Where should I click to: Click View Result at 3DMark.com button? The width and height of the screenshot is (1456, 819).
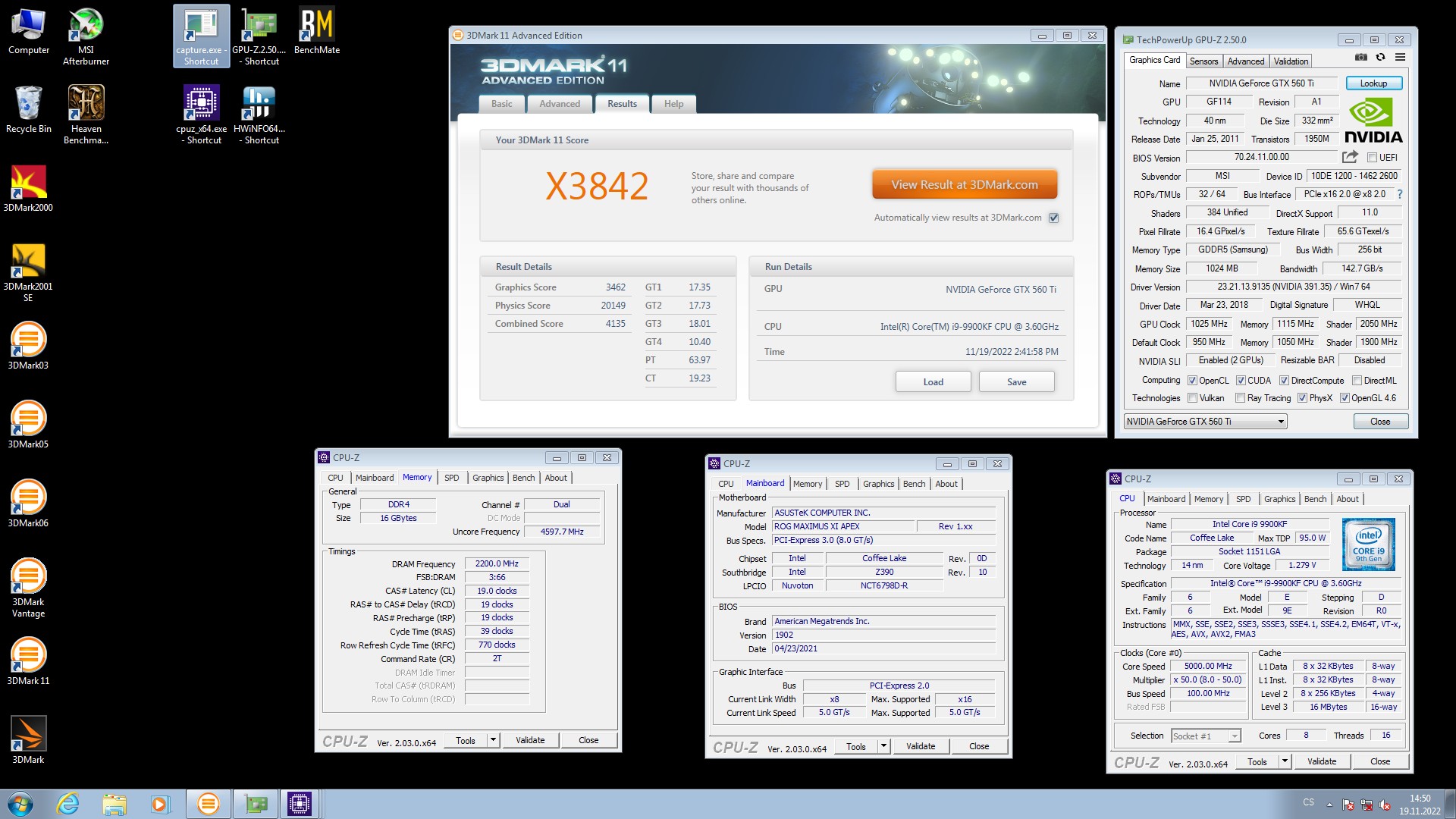[965, 184]
